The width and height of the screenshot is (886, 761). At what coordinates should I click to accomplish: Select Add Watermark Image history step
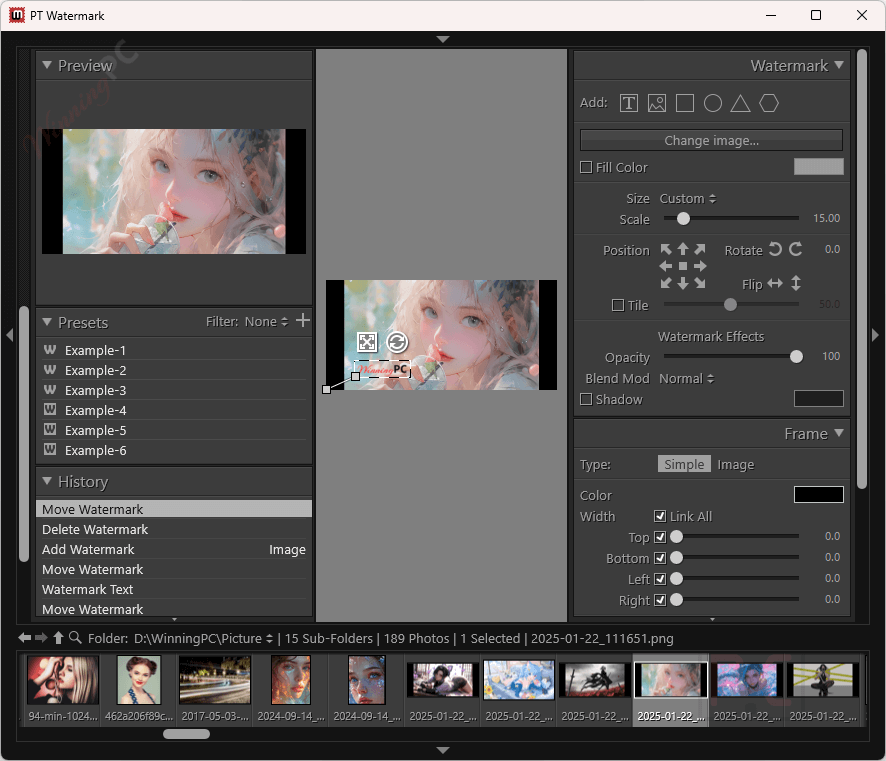pos(174,549)
